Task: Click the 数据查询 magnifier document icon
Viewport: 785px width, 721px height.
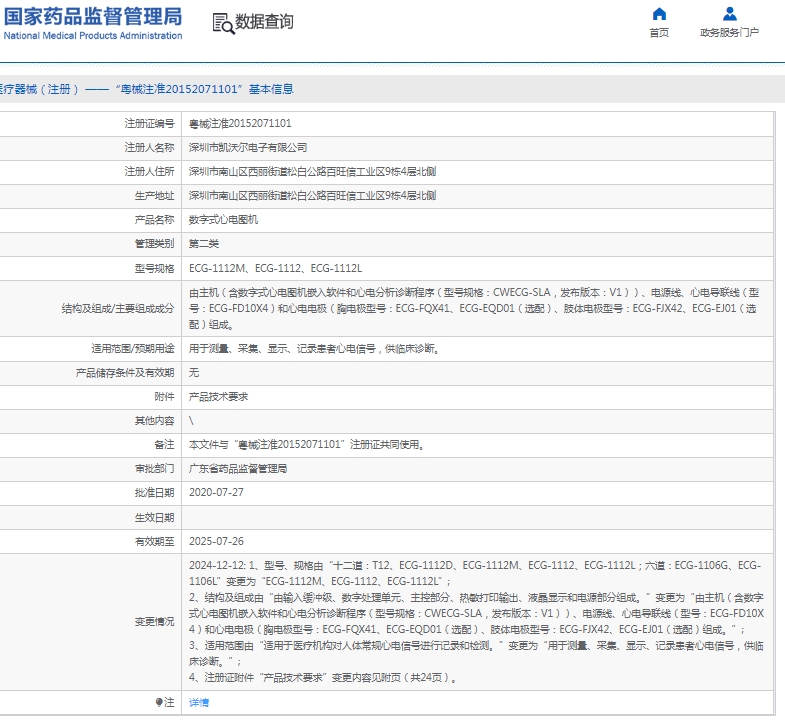Action: pos(223,23)
